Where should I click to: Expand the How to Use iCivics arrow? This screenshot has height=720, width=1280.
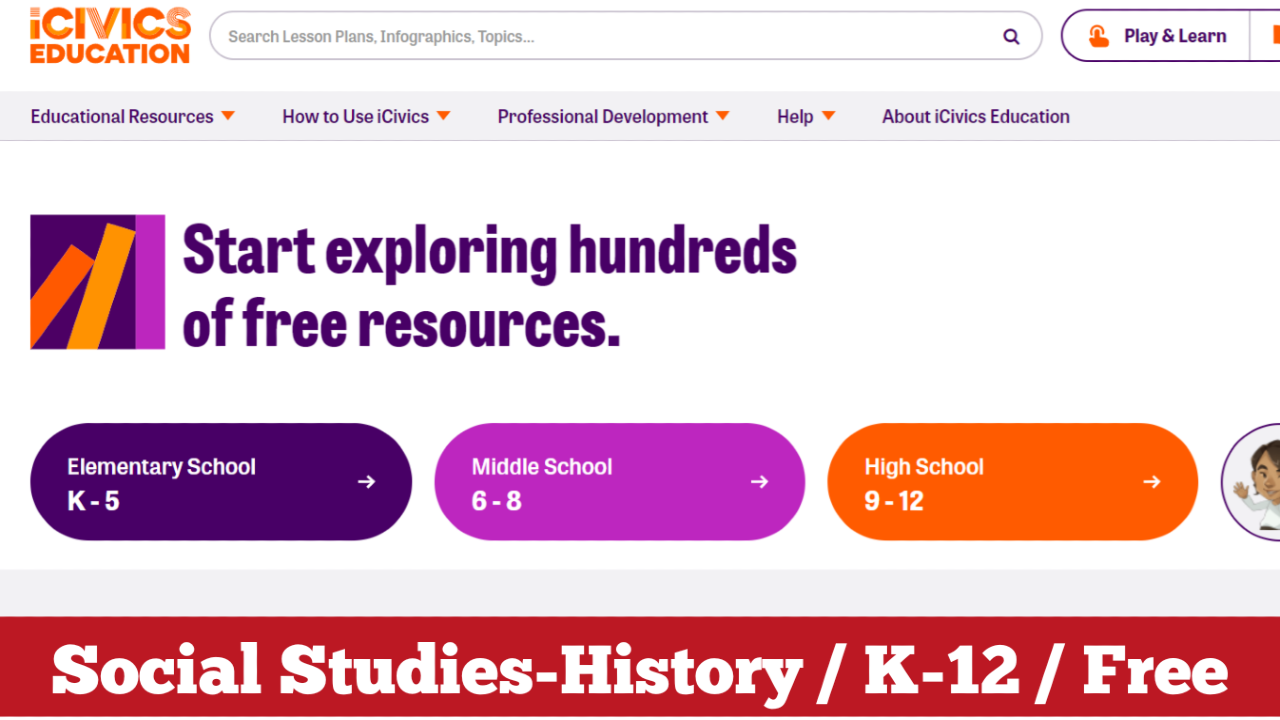pyautogui.click(x=443, y=116)
